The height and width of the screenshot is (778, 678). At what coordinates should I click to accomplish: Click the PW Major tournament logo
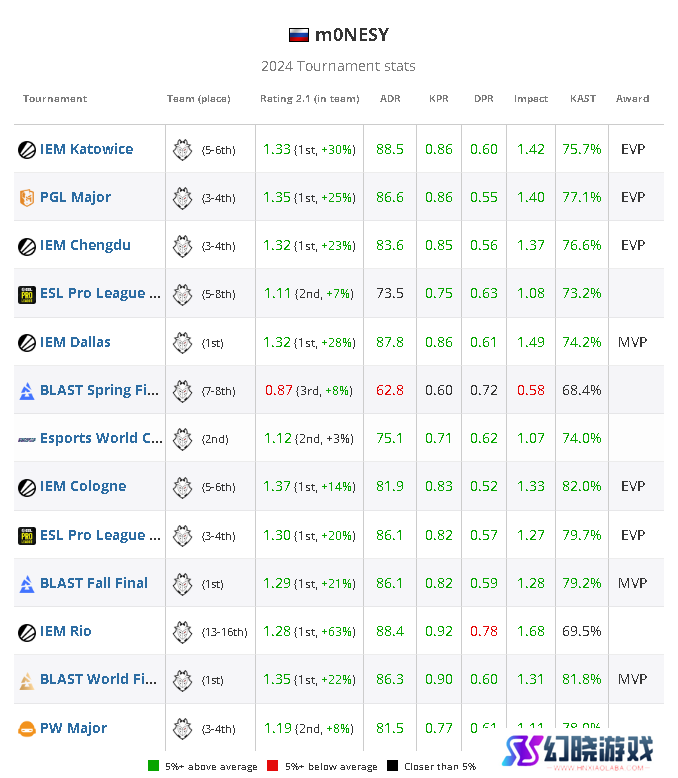27,729
